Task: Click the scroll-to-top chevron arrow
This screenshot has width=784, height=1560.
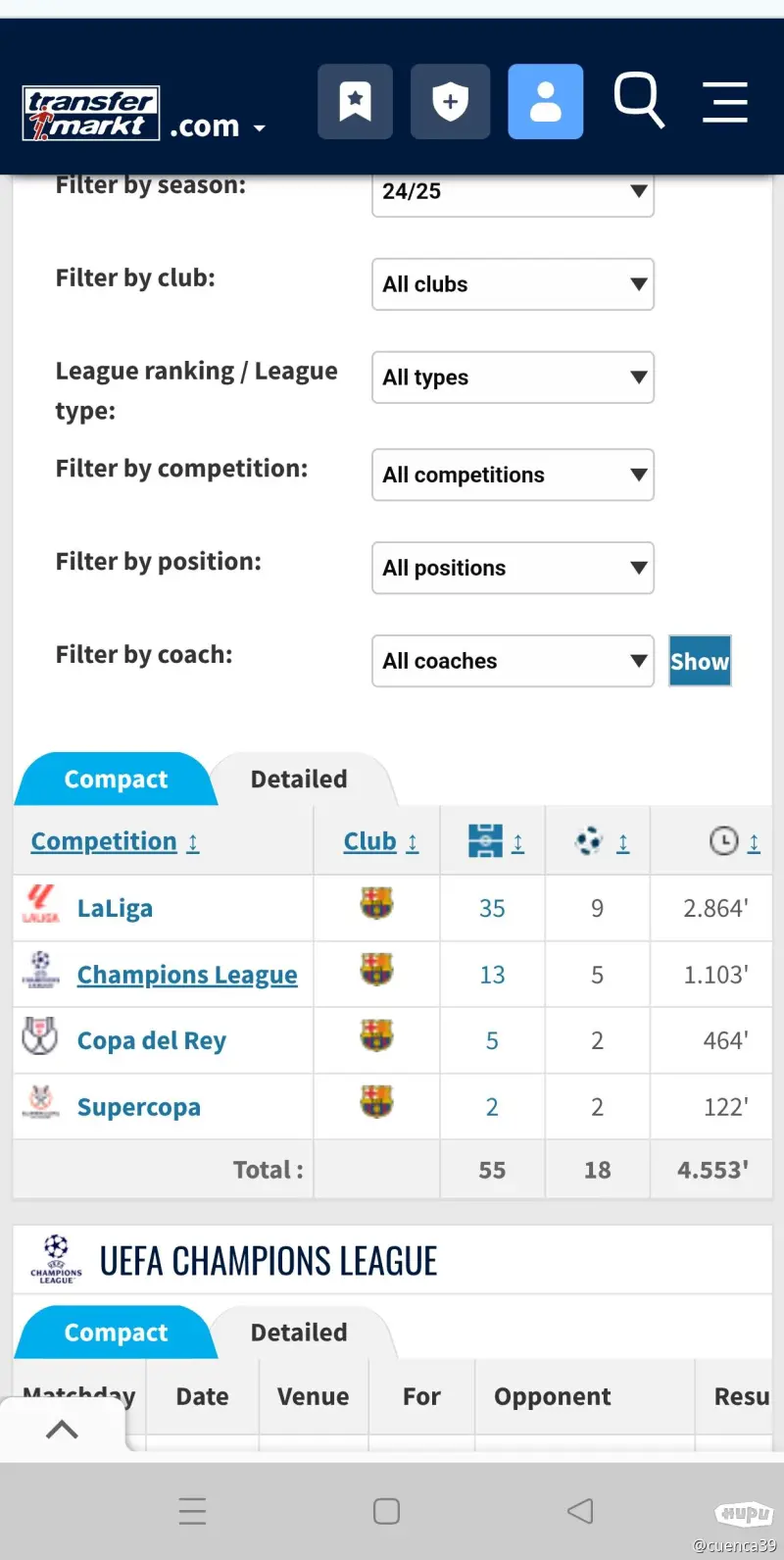Action: point(62,1430)
